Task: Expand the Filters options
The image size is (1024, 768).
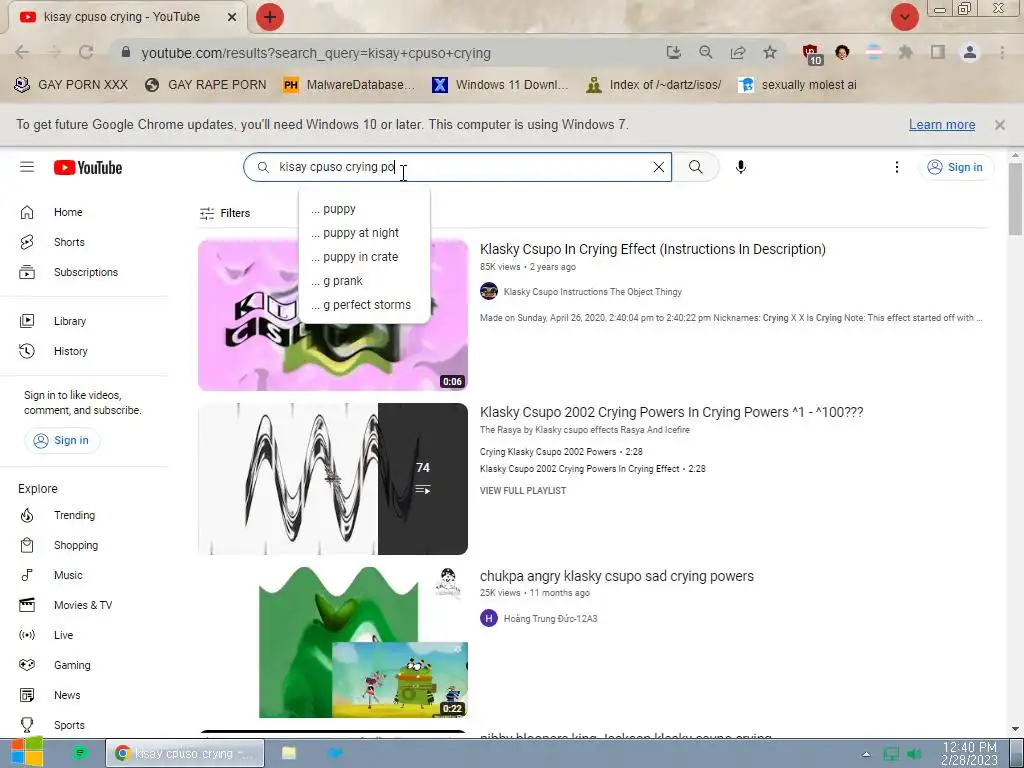Action: pyautogui.click(x=225, y=213)
